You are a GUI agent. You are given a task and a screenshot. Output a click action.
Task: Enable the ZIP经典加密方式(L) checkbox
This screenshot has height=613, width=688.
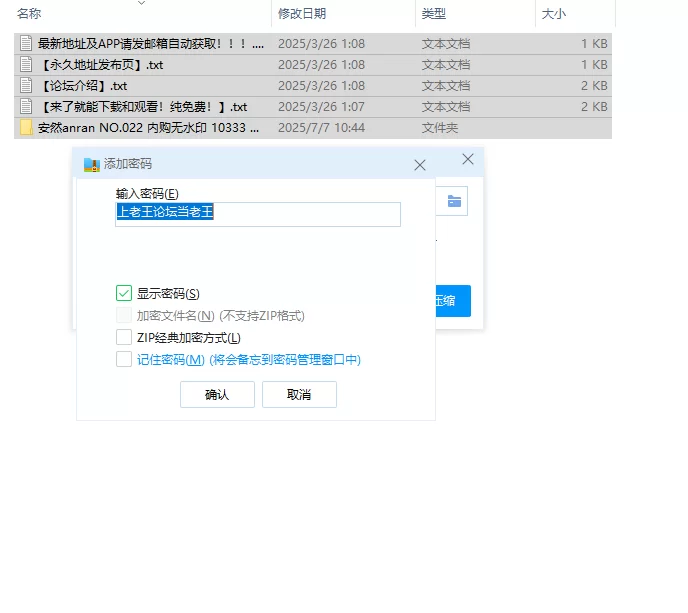coord(124,337)
